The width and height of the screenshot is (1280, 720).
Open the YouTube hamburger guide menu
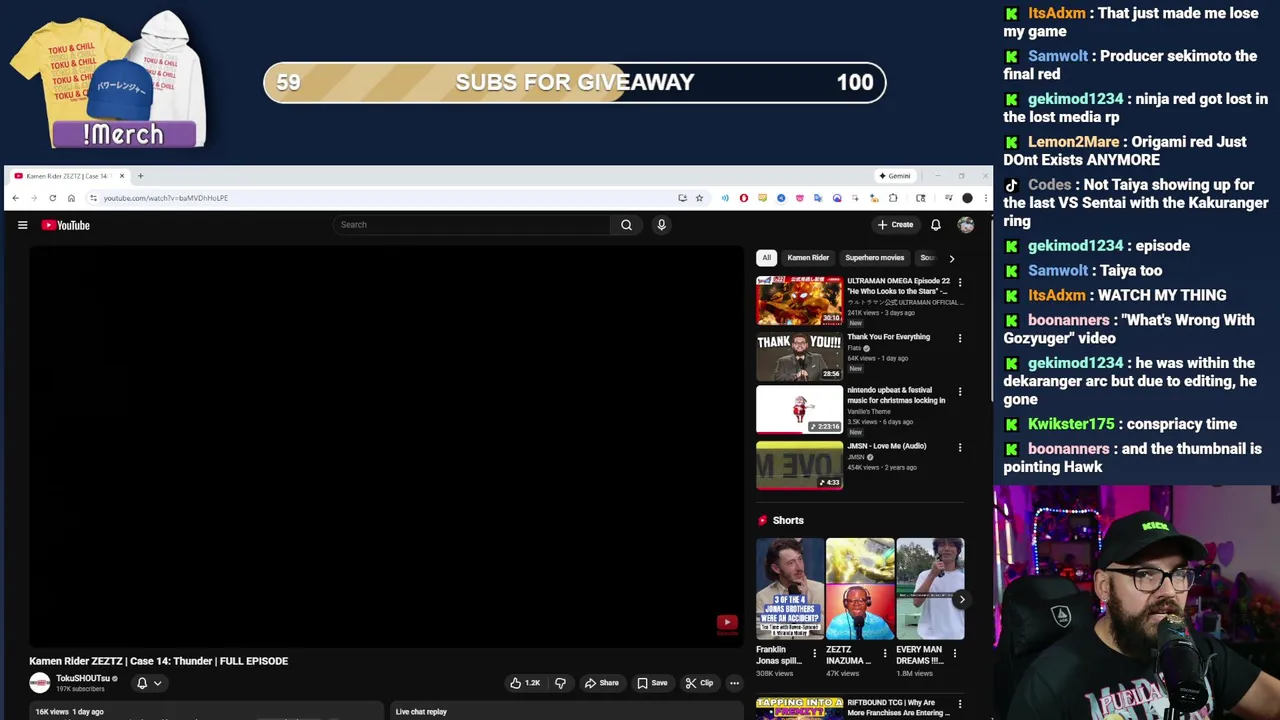22,225
